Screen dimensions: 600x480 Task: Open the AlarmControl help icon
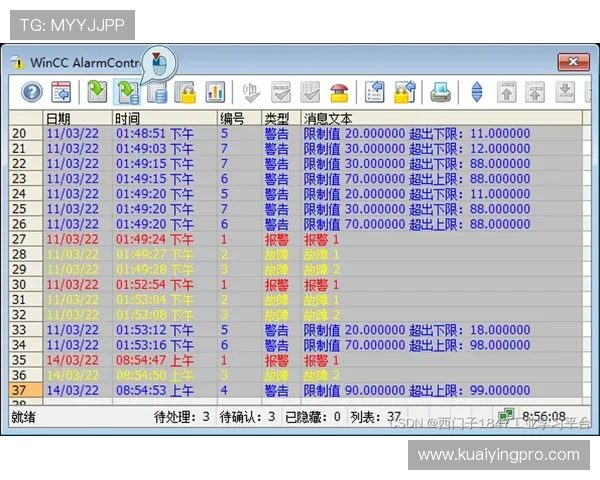[32, 92]
